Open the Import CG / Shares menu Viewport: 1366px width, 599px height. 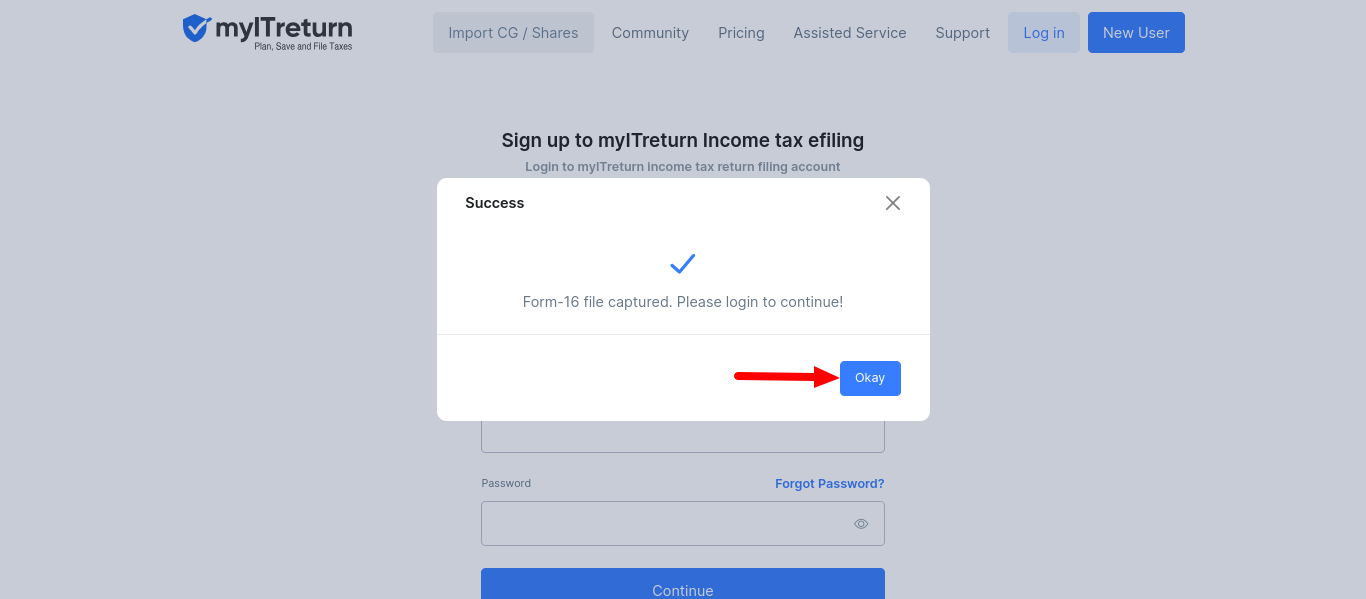[x=513, y=33]
